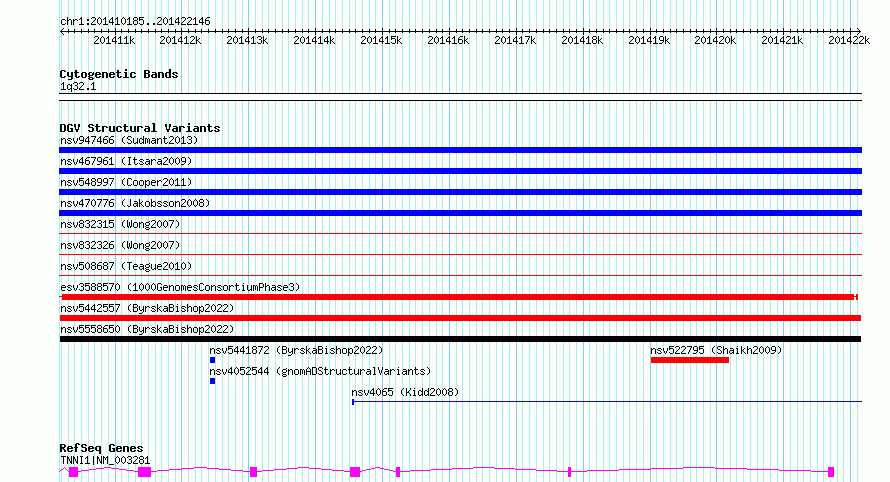Click the nsv508687 (Teague2010) label
Image resolution: width=890 pixels, height=482 pixels.
click(126, 266)
